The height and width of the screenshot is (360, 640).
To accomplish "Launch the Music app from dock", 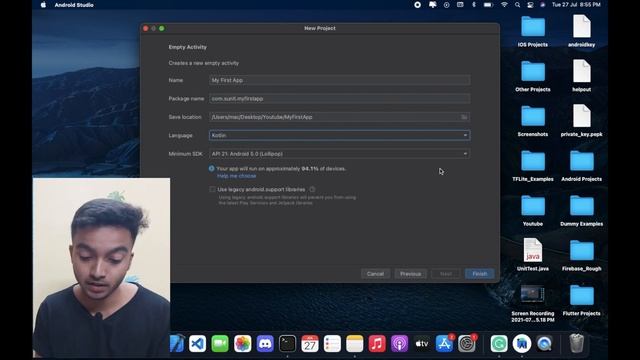I will (x=377, y=344).
